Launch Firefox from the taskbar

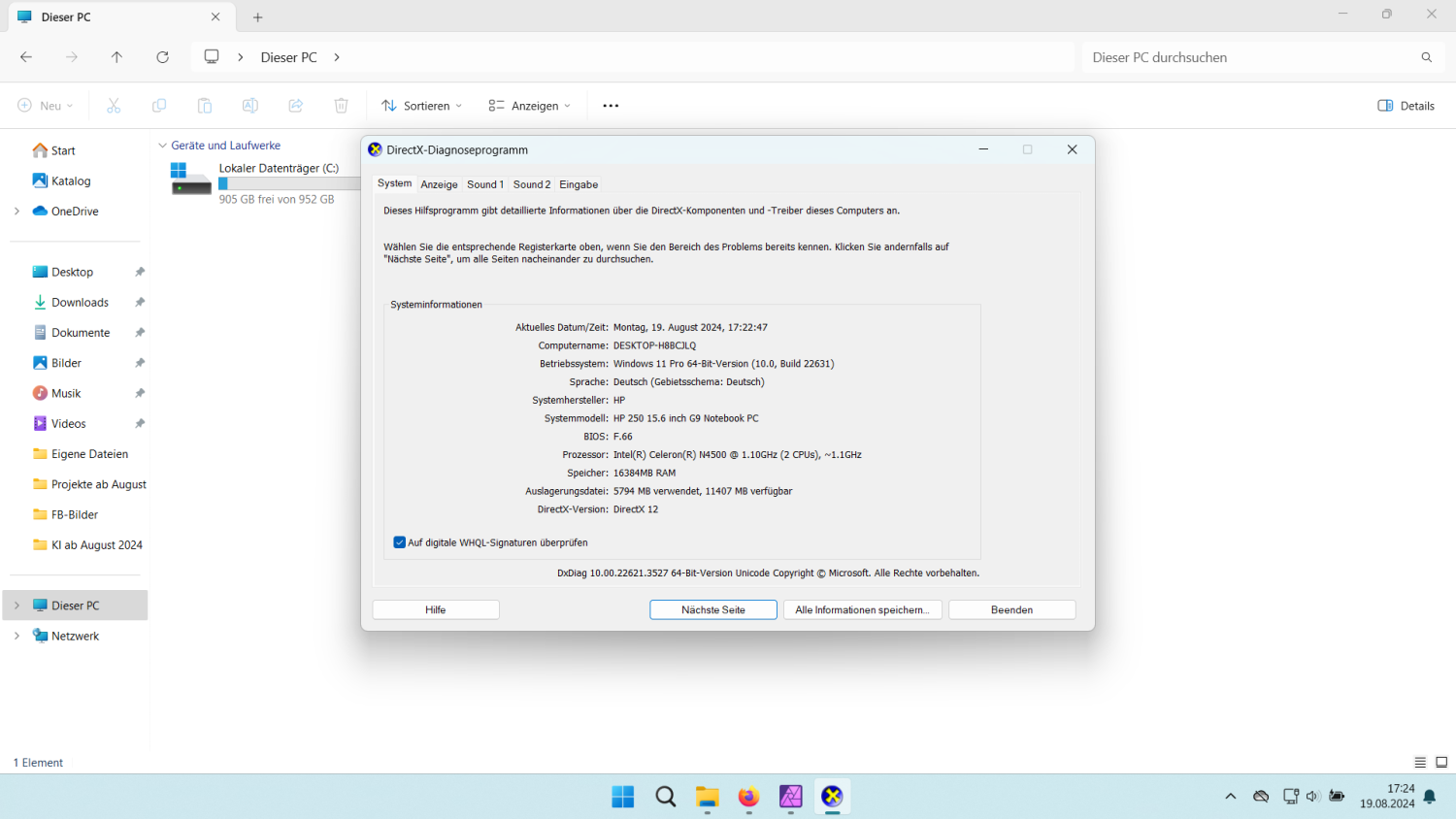748,797
